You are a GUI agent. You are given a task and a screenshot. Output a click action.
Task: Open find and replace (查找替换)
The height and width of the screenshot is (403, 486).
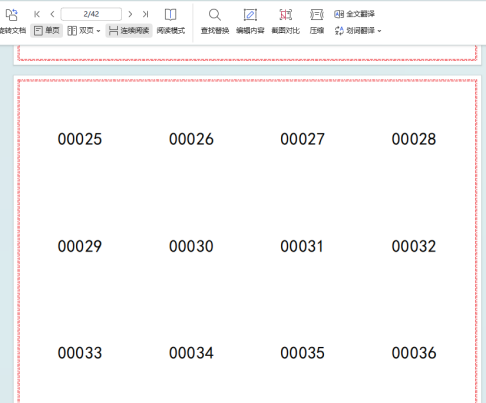[x=215, y=22]
